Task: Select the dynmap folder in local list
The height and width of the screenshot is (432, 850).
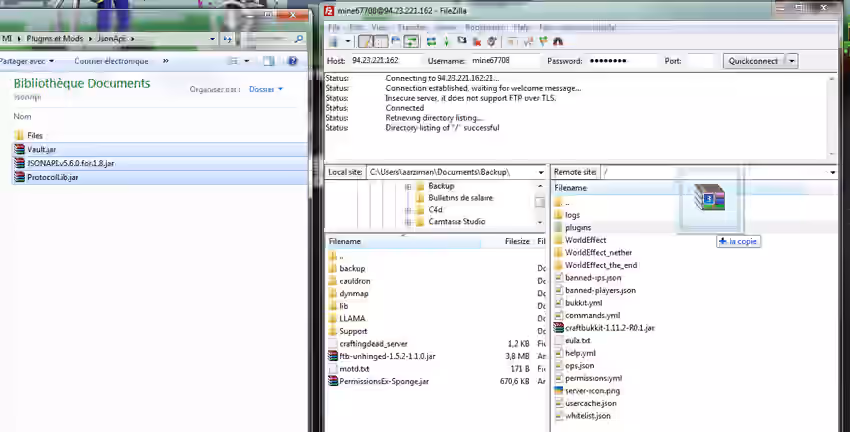Action: (353, 294)
